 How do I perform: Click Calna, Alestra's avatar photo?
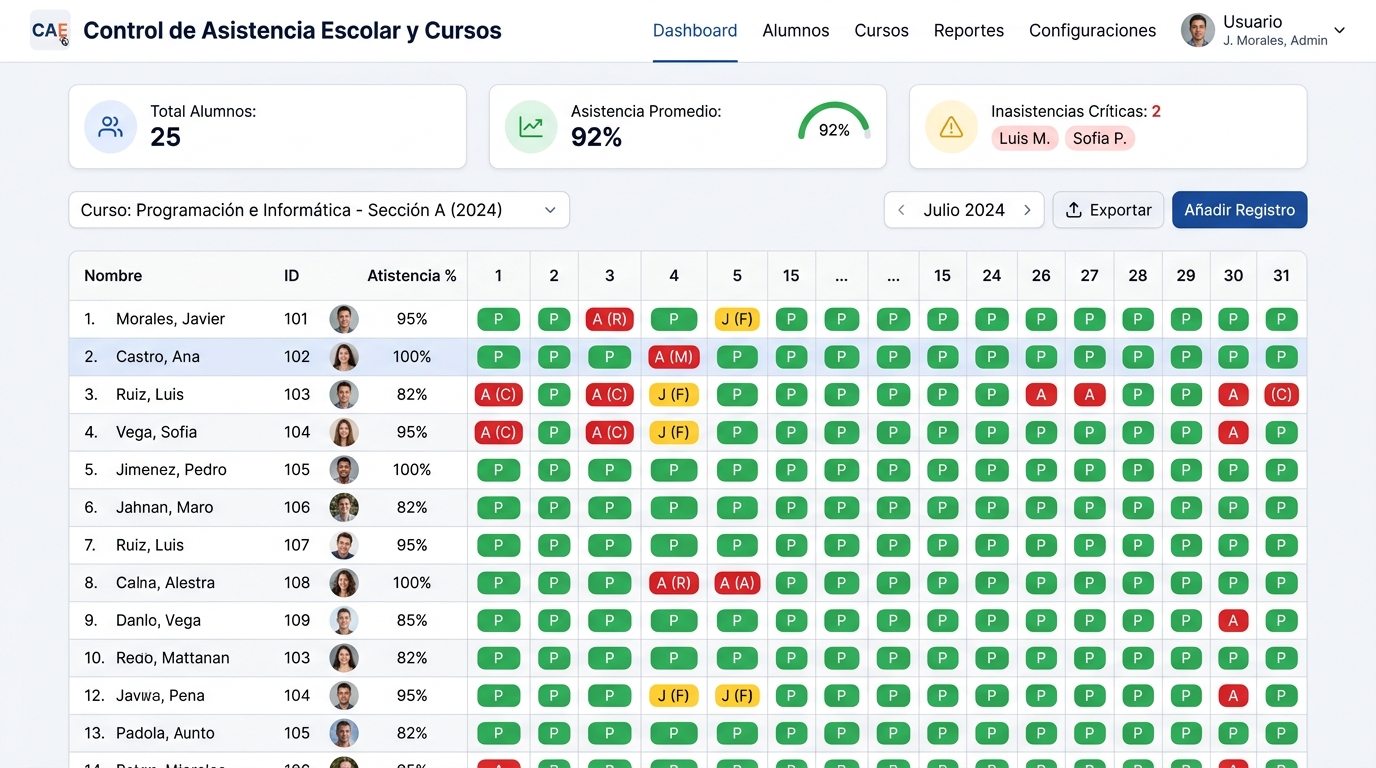pyautogui.click(x=344, y=583)
